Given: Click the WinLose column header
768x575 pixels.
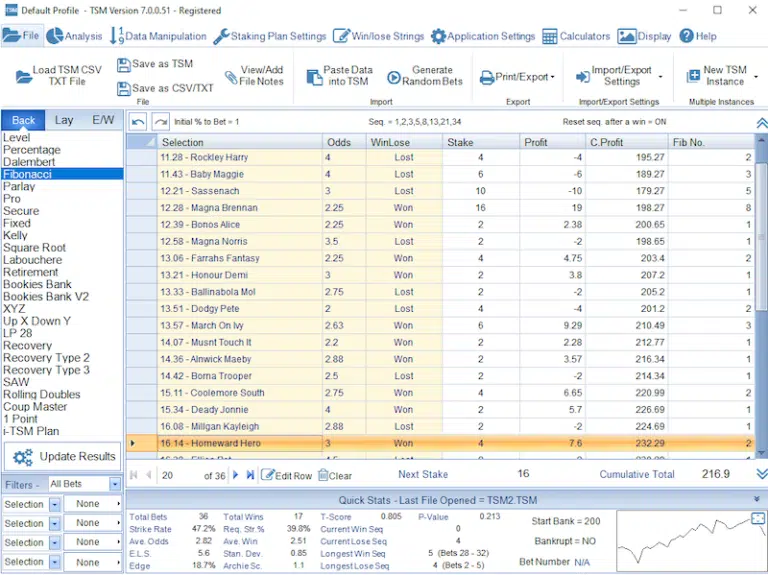Looking at the screenshot, I should (404, 142).
